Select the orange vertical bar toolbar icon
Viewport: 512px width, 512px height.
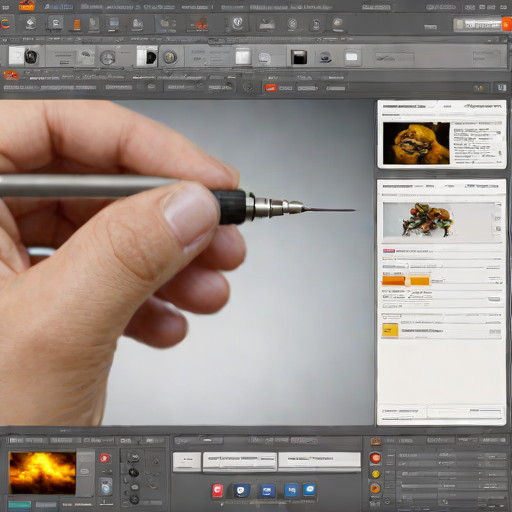(77, 25)
